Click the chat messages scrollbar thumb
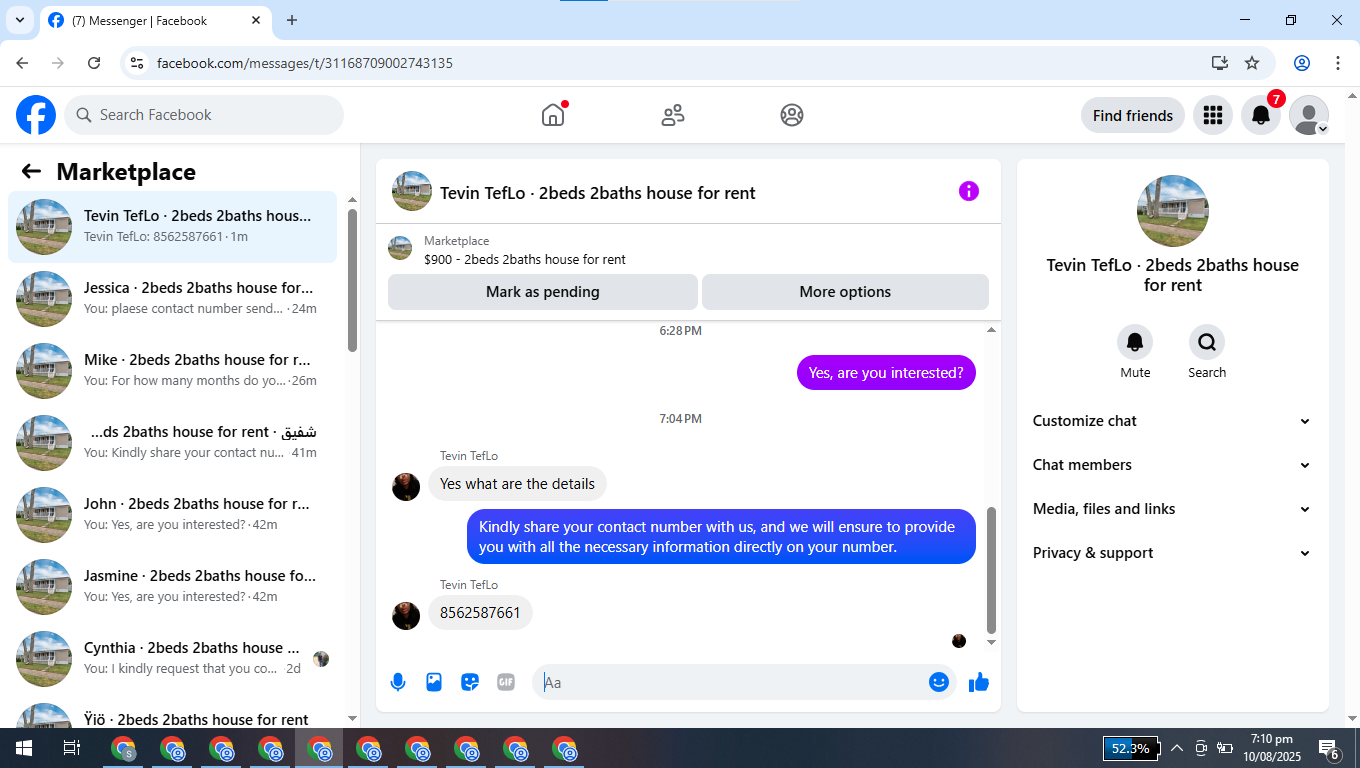1360x768 pixels. pos(991,570)
